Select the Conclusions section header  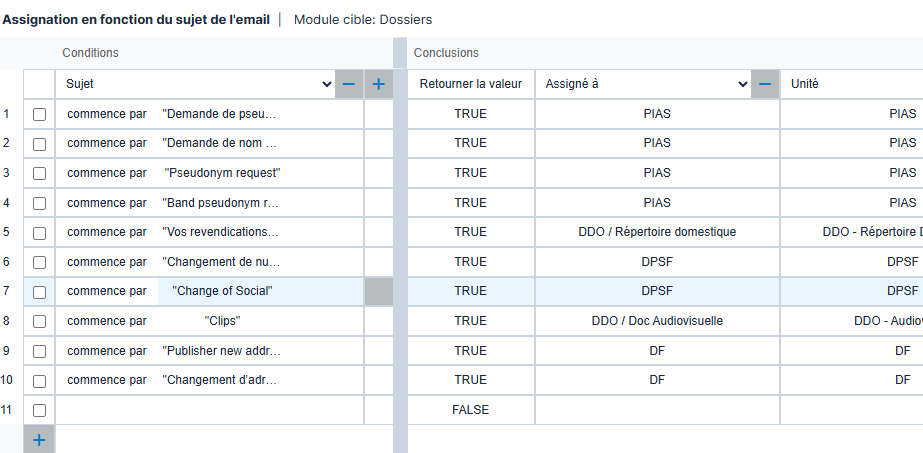446,53
